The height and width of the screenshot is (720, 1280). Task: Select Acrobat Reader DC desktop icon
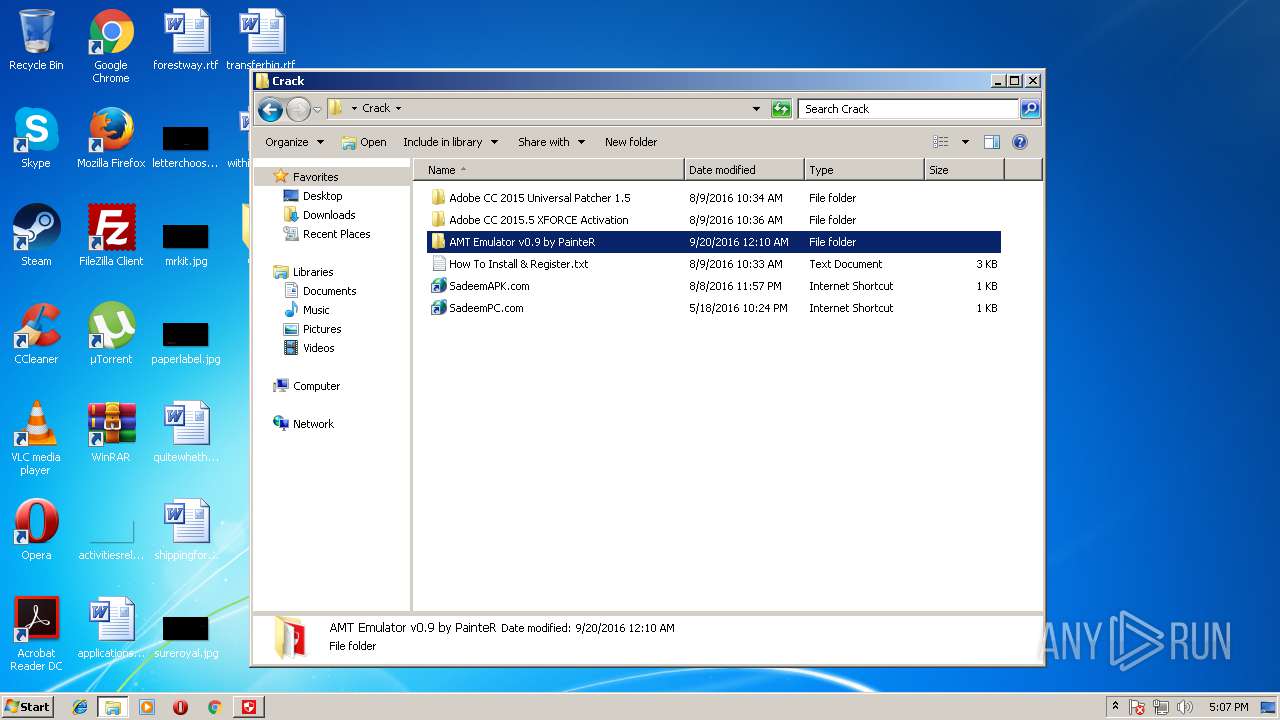[x=36, y=634]
